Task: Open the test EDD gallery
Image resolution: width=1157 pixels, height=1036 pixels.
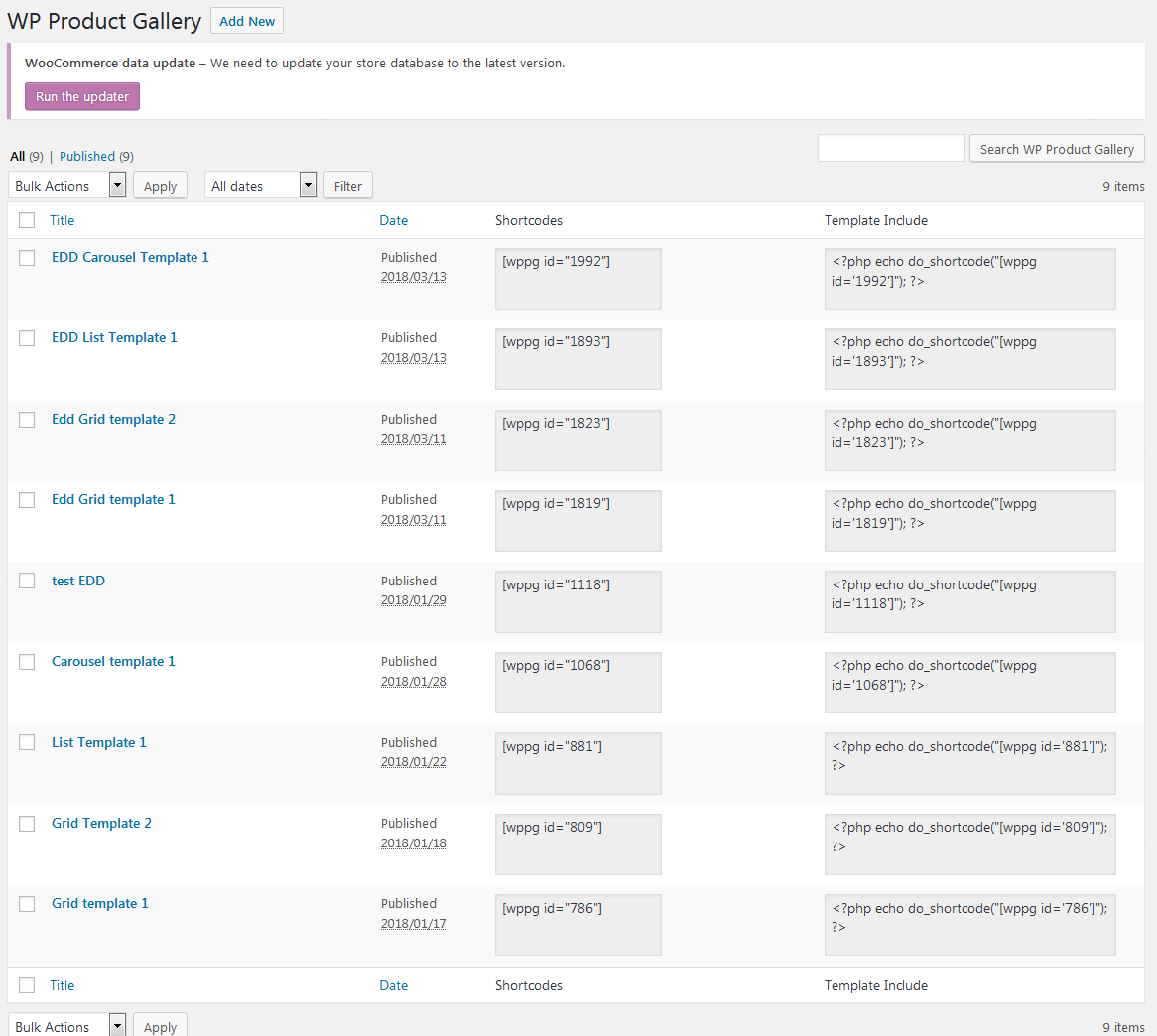Action: [x=78, y=581]
